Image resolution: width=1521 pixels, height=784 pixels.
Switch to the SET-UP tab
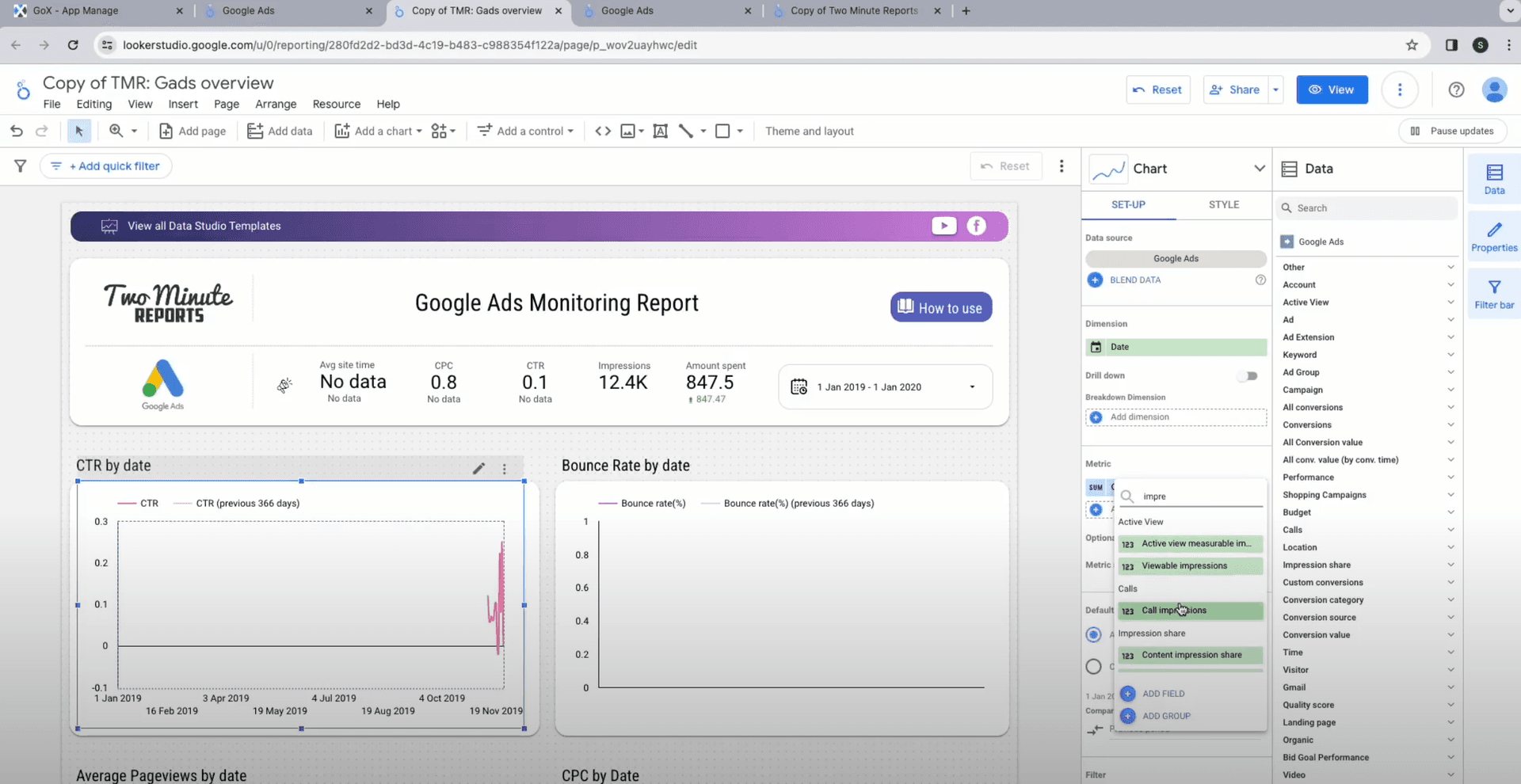[1128, 204]
